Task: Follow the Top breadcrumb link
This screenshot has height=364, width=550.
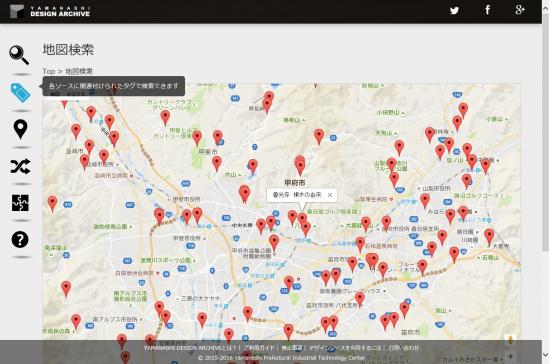Action: (x=49, y=71)
